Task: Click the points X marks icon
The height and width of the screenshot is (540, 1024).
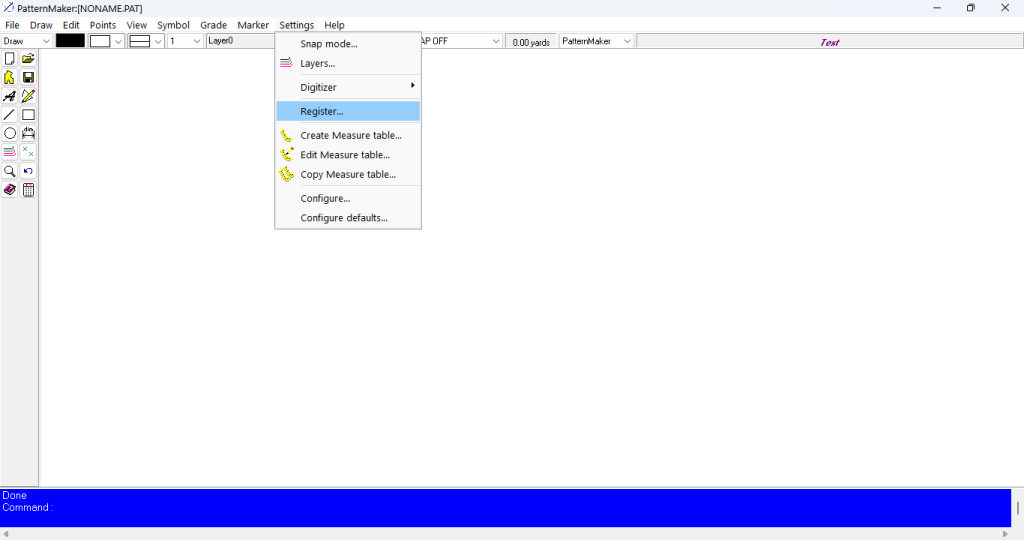Action: click(28, 152)
